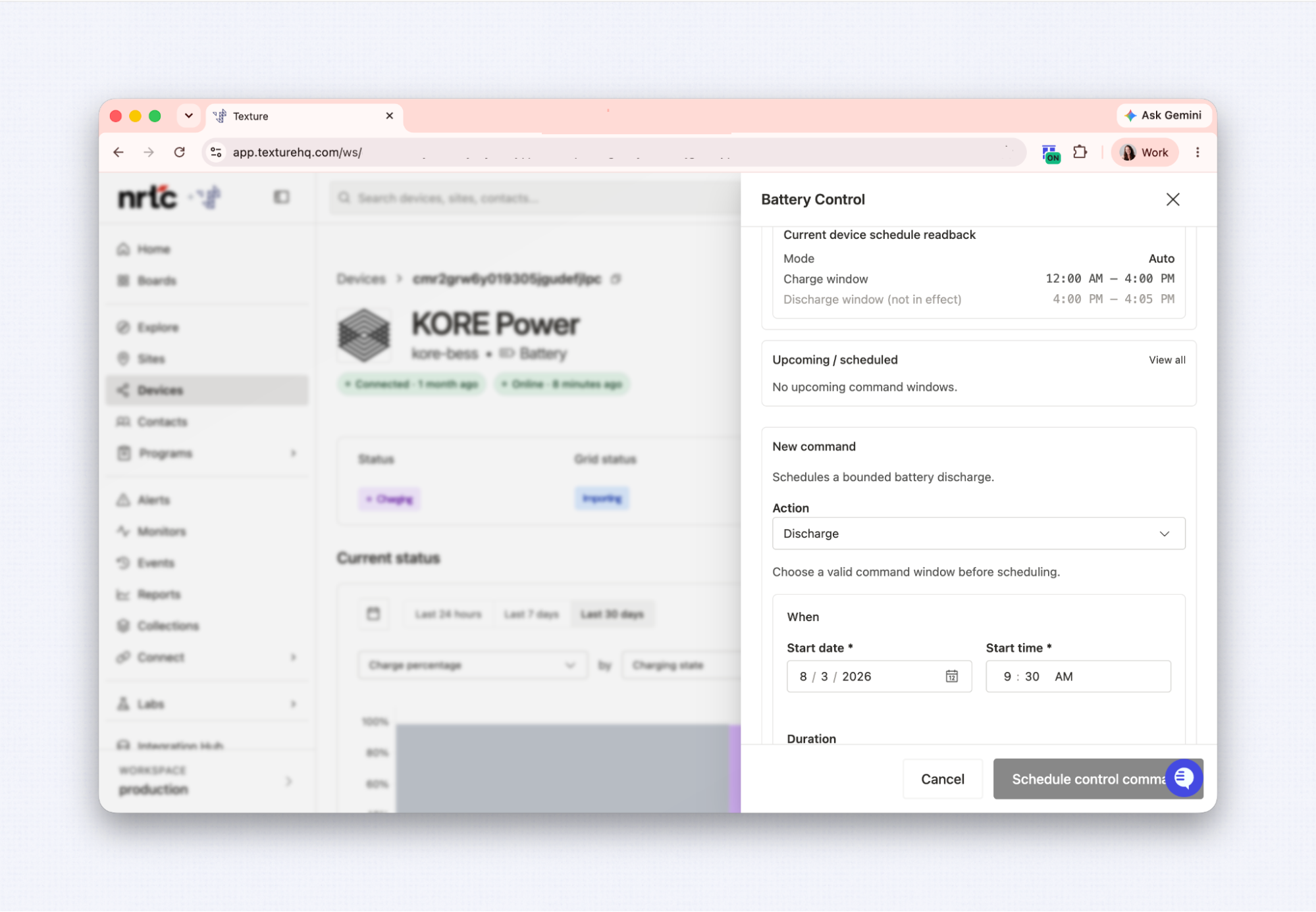1316x912 pixels.
Task: Reload the current page
Action: click(x=179, y=152)
